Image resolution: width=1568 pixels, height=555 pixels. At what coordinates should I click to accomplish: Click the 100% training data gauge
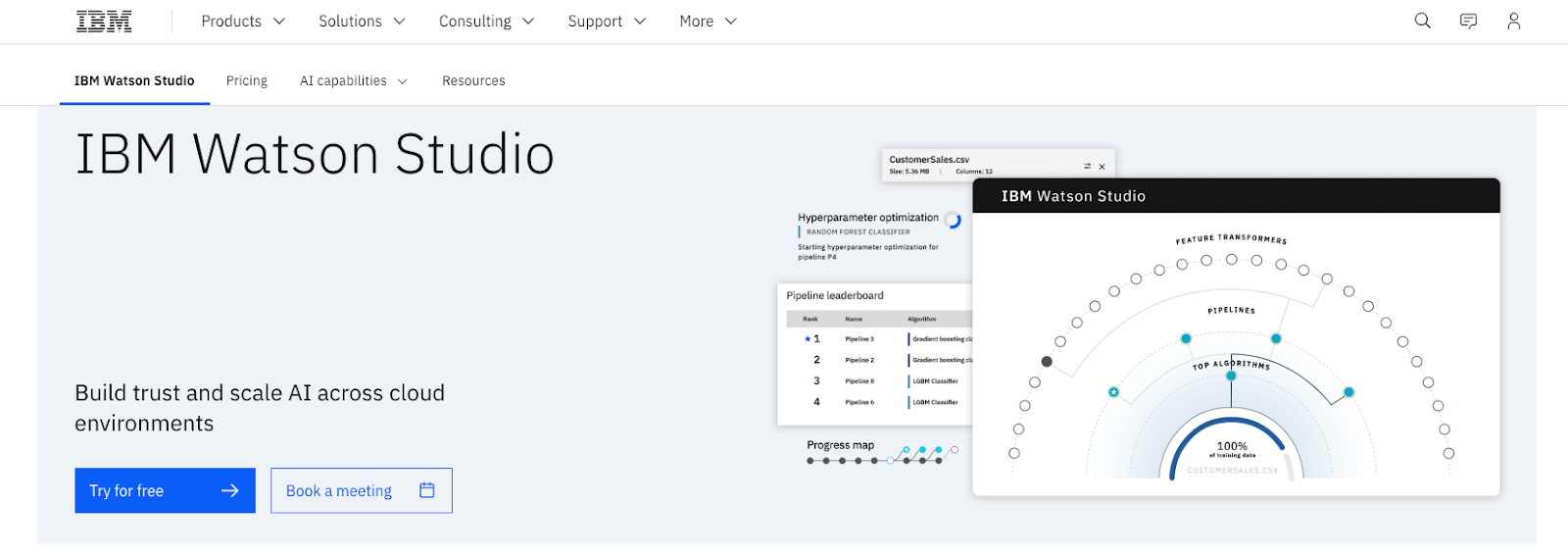click(1232, 446)
